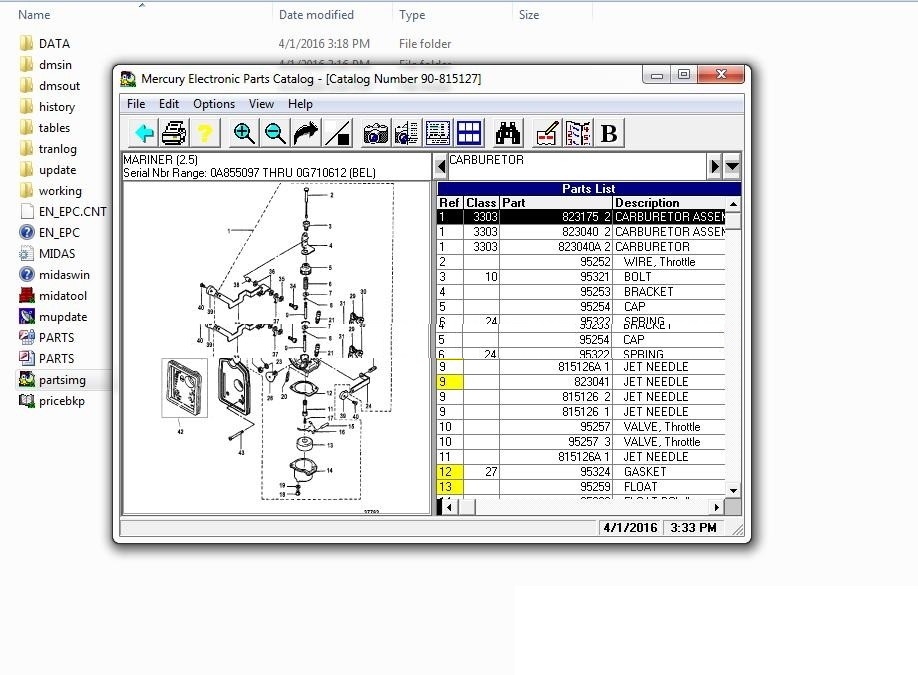918x675 pixels.
Task: Click the bold B toolbar icon
Action: [609, 133]
